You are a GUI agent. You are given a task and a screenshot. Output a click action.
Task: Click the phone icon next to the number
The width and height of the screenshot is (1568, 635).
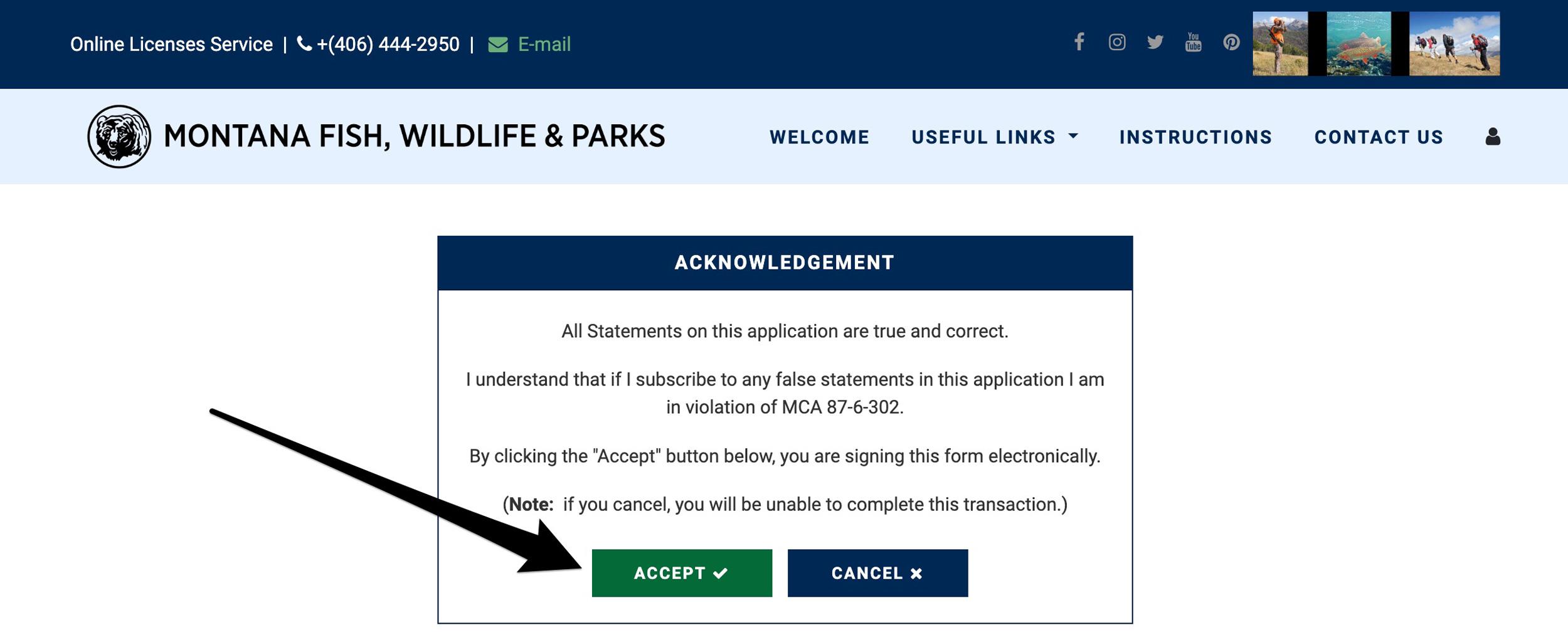303,44
